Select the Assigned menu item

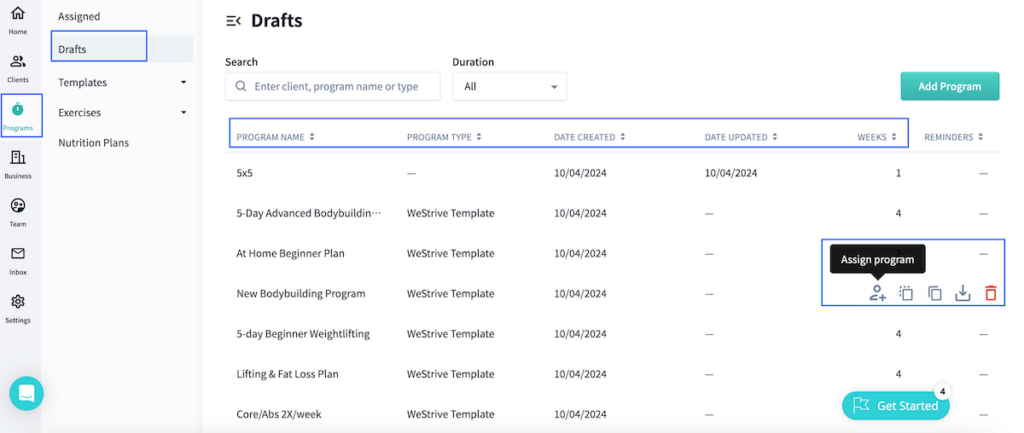coord(79,17)
